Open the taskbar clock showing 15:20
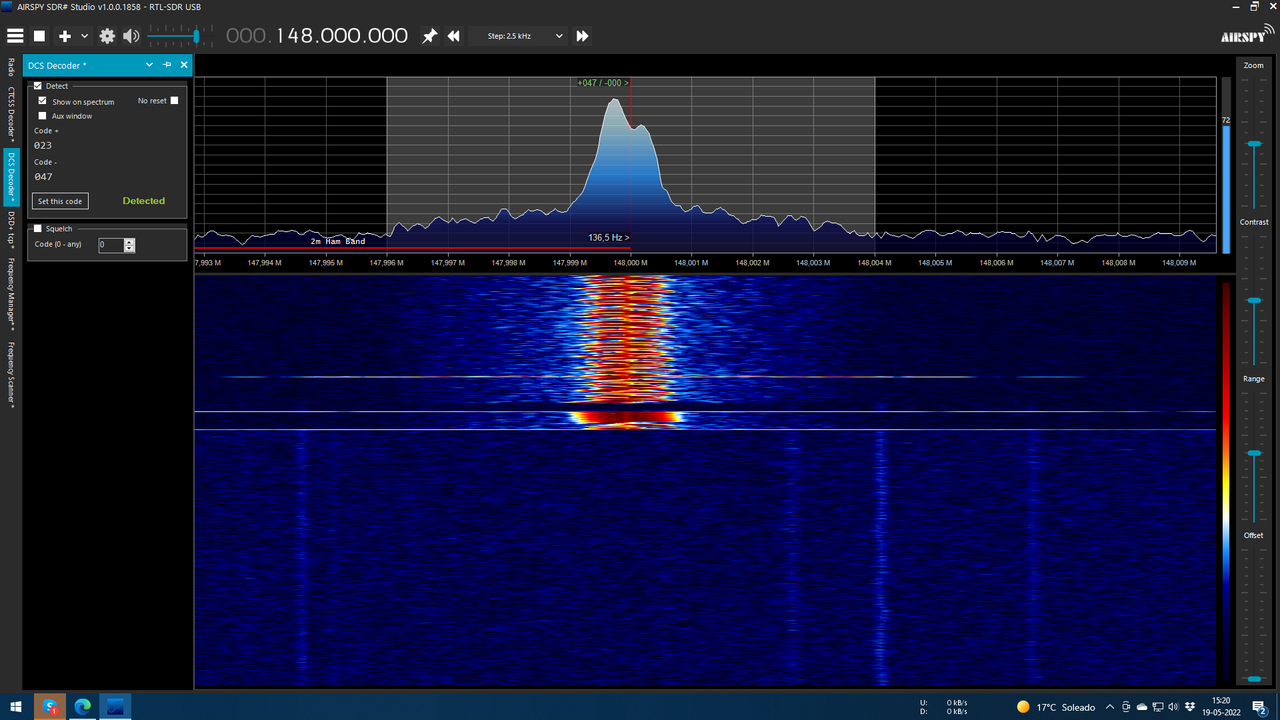The image size is (1280, 720). pyautogui.click(x=1221, y=707)
